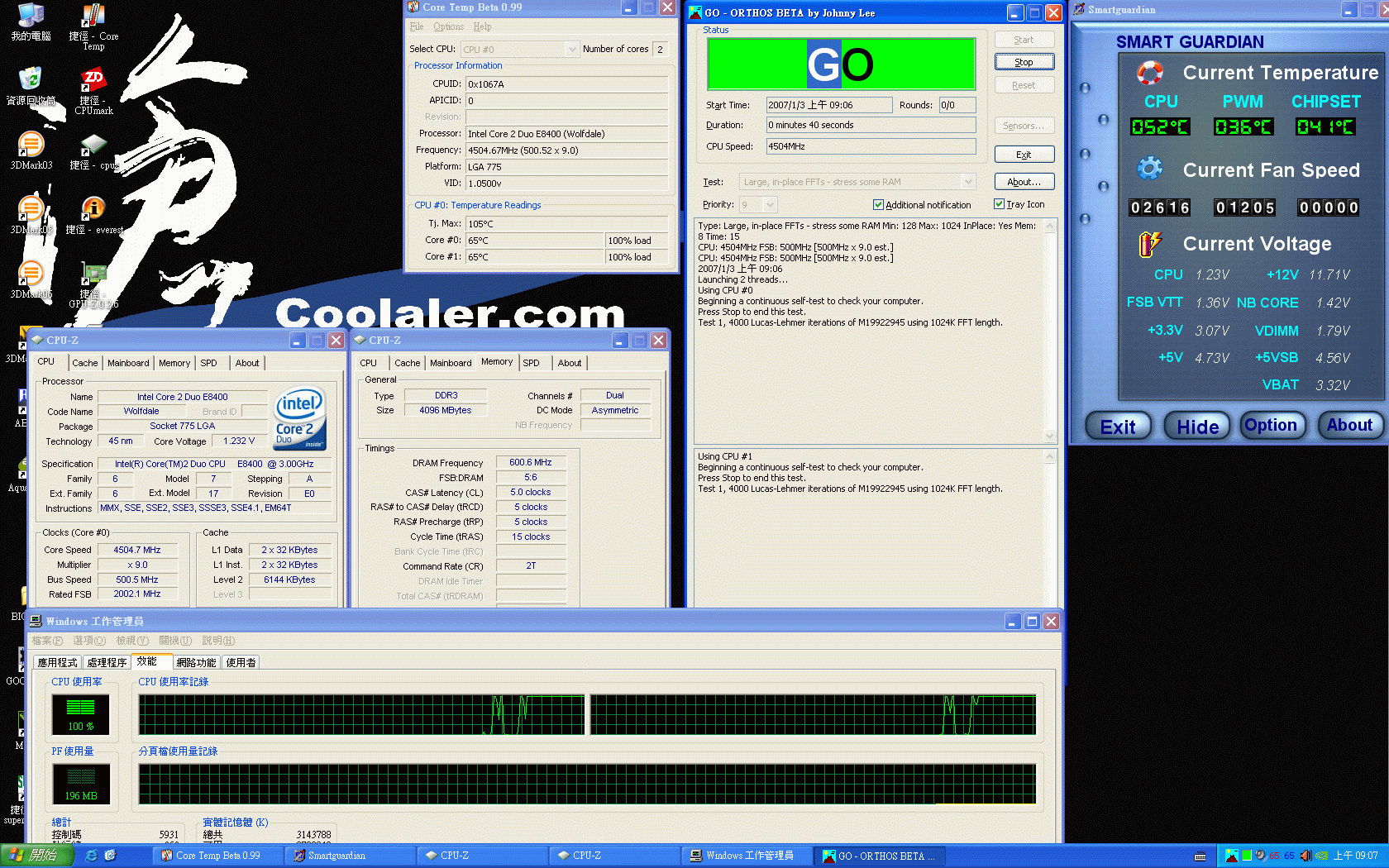Viewport: 1389px width, 868px height.
Task: Open the Priority dropdown in ORTHOS
Action: (769, 204)
